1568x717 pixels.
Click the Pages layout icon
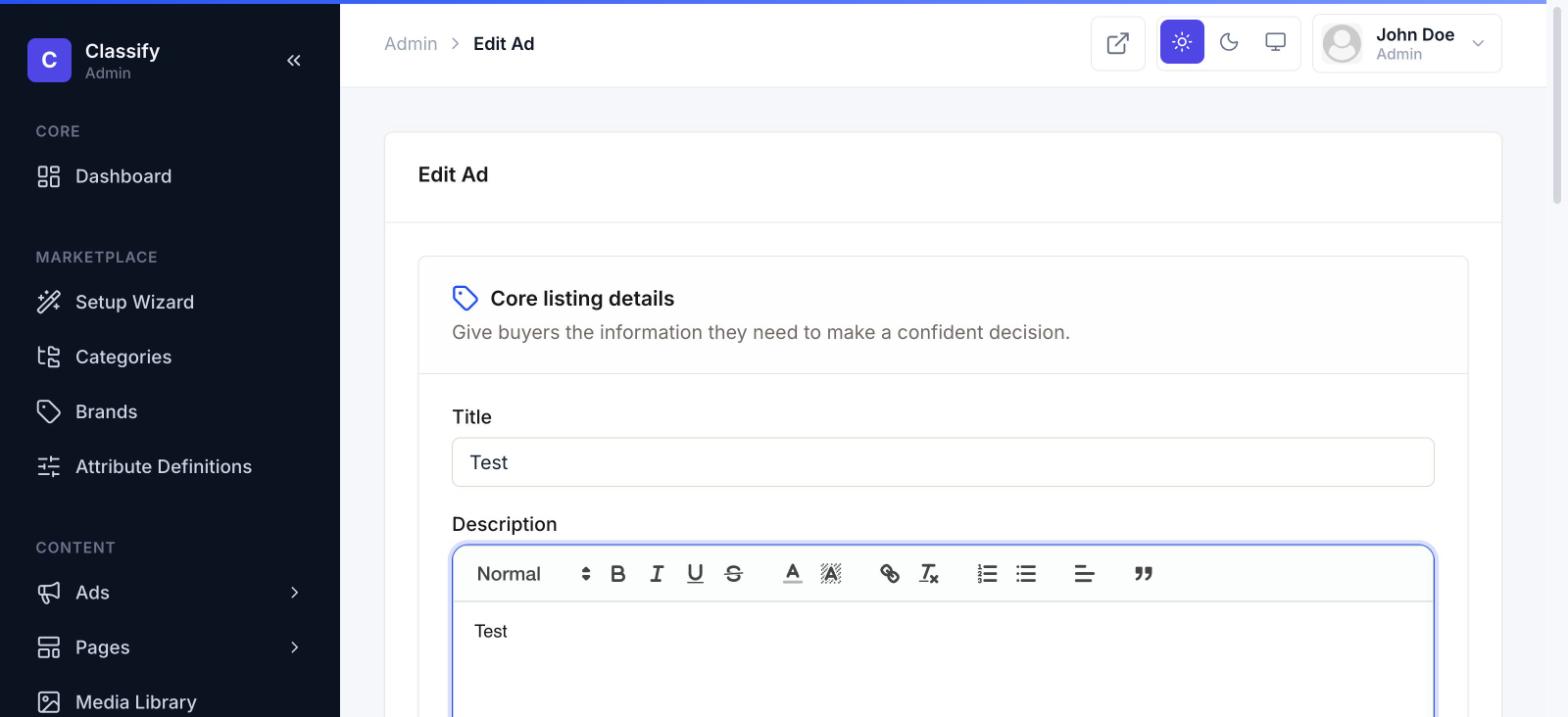(49, 648)
